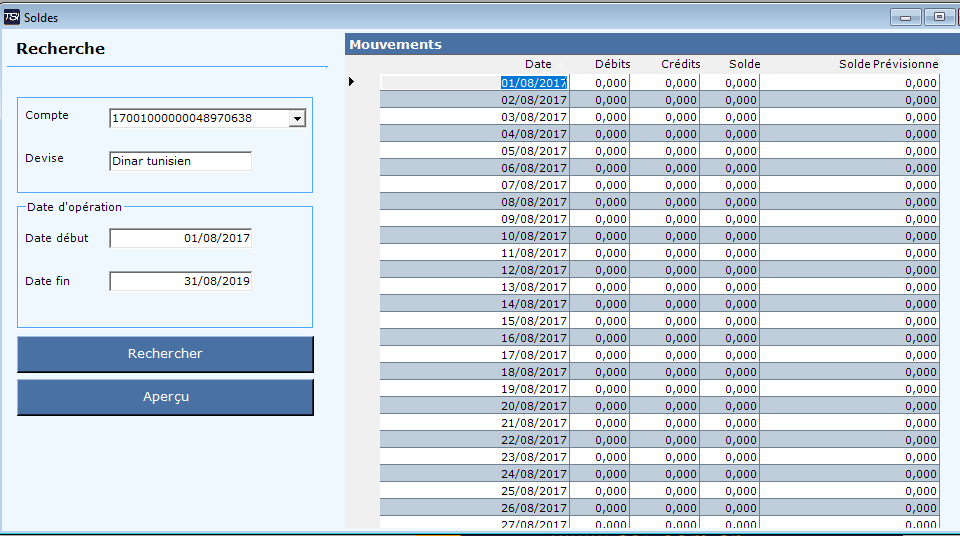960x536 pixels.
Task: Select the date cell 22/08/2017
Action: click(x=474, y=440)
